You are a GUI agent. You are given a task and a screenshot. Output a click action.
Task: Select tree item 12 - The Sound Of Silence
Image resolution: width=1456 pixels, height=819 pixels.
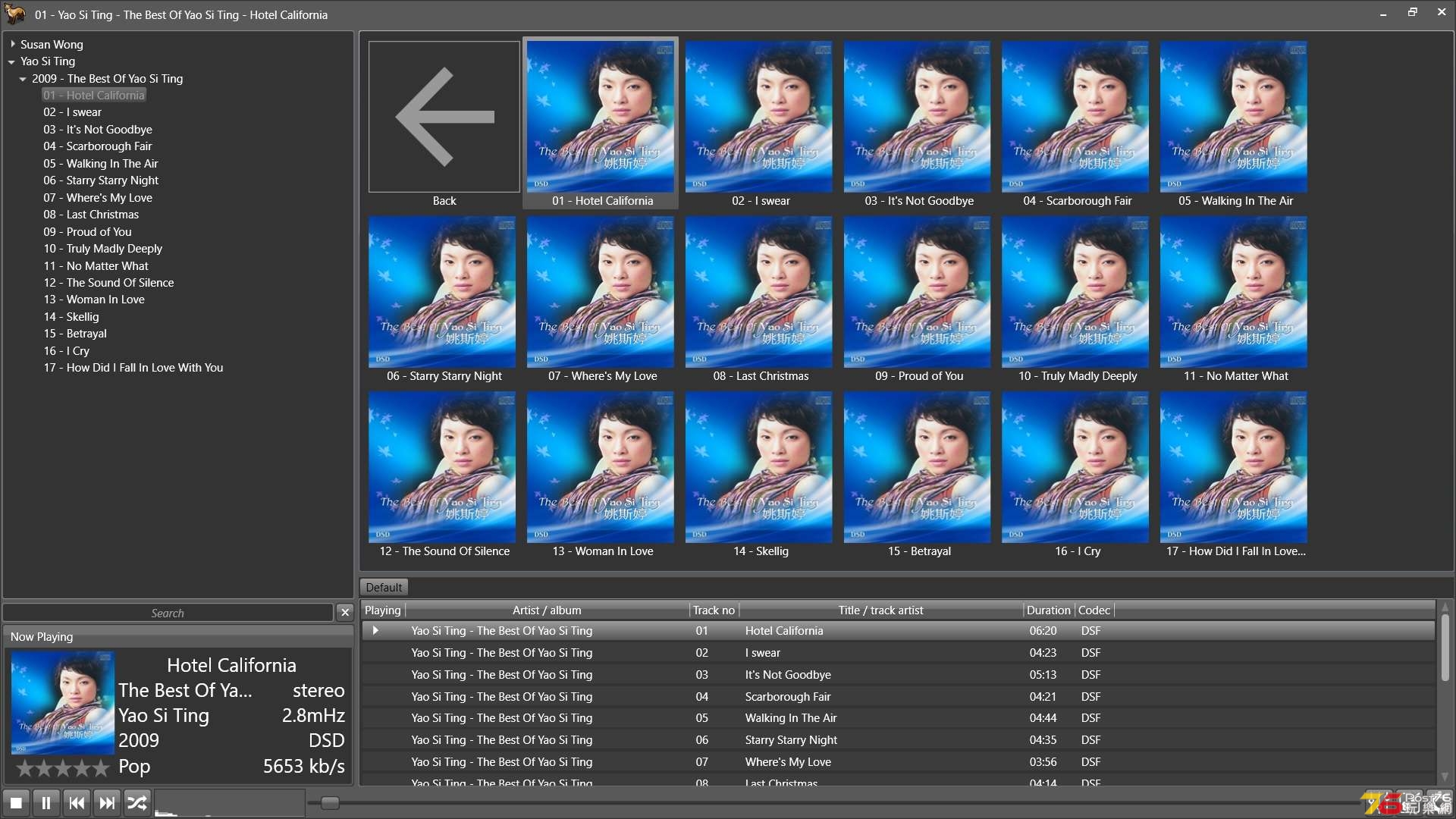coord(108,282)
